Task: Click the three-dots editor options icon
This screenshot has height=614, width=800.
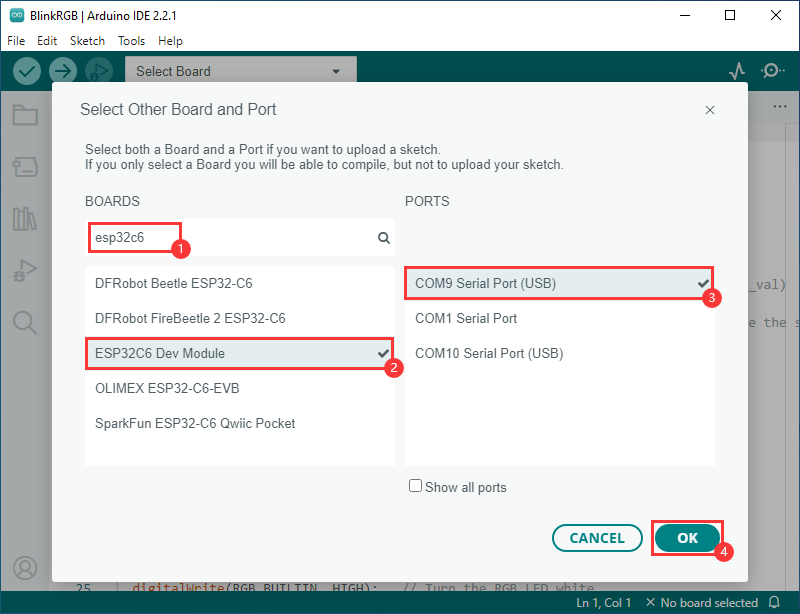Action: coord(780,107)
